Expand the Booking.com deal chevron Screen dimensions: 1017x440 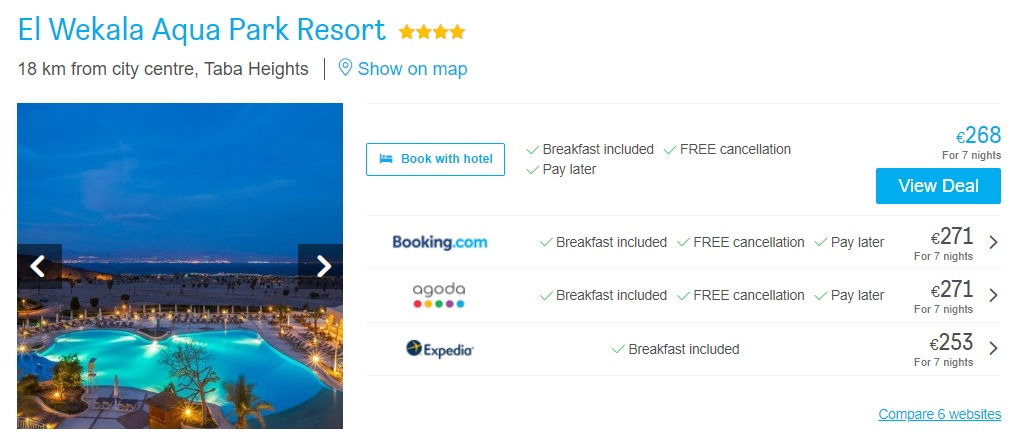(992, 242)
